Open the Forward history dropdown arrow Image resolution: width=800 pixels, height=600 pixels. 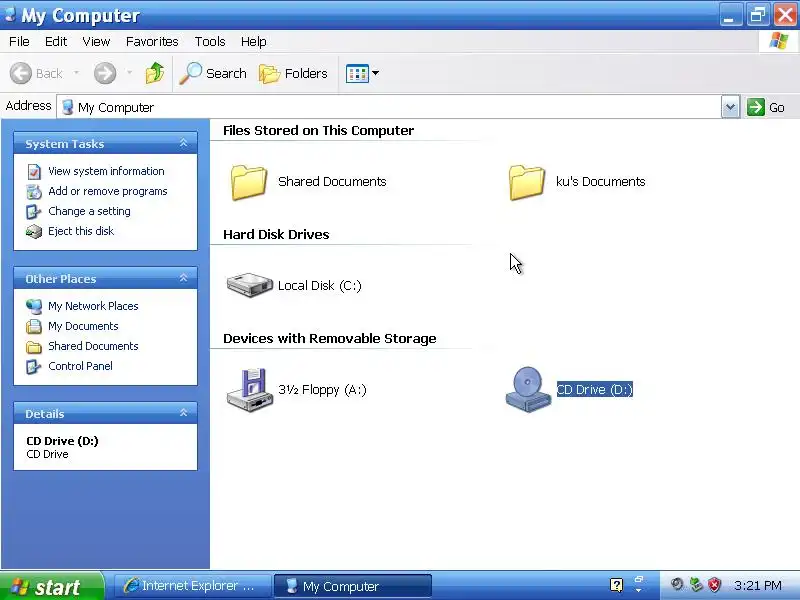[x=129, y=73]
